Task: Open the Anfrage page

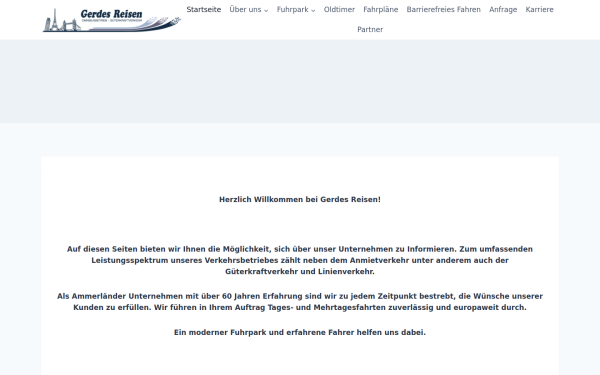Action: [x=503, y=10]
